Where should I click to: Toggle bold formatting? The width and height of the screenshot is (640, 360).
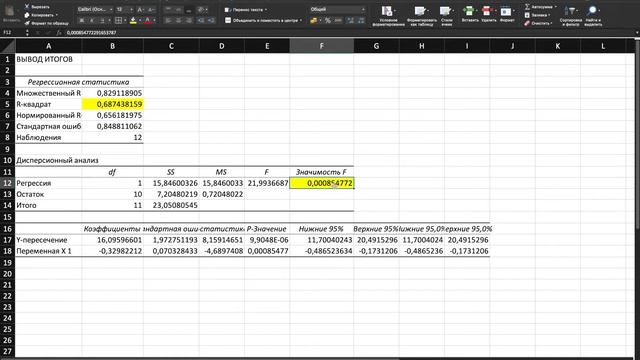click(x=82, y=20)
